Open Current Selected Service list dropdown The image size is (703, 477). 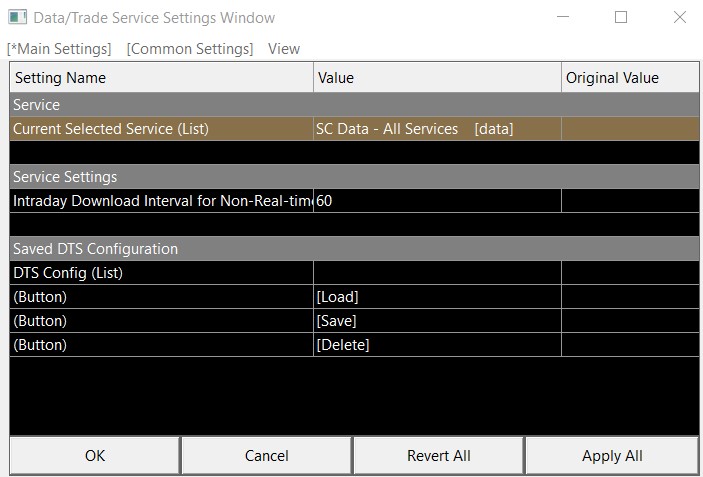[437, 129]
